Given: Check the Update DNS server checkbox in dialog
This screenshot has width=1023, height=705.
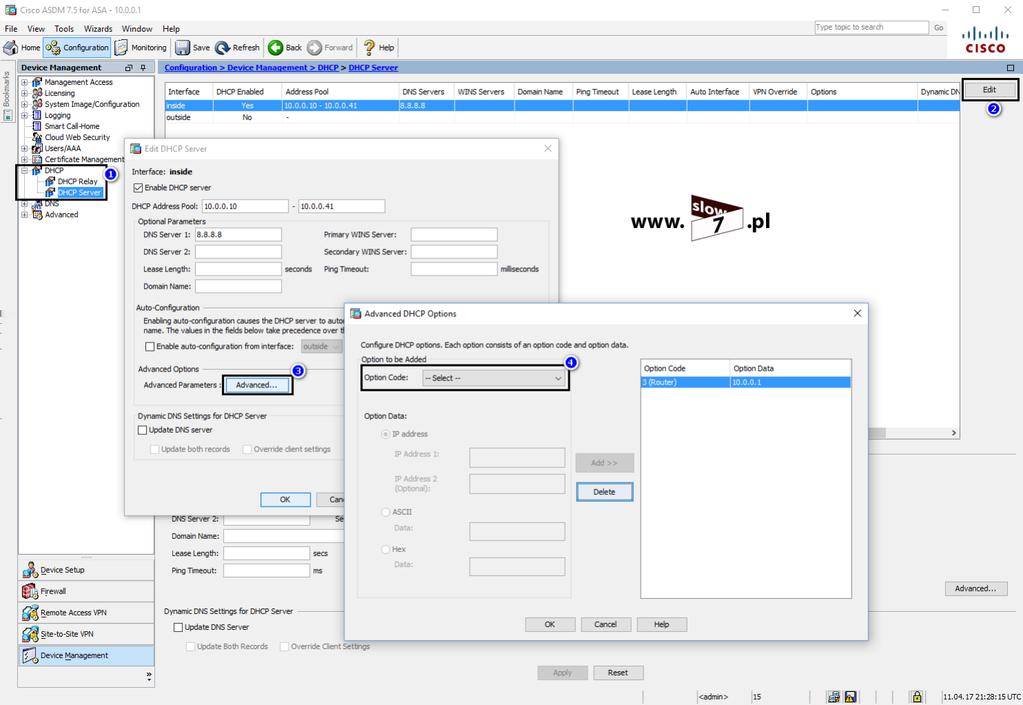Looking at the screenshot, I should tap(142, 430).
